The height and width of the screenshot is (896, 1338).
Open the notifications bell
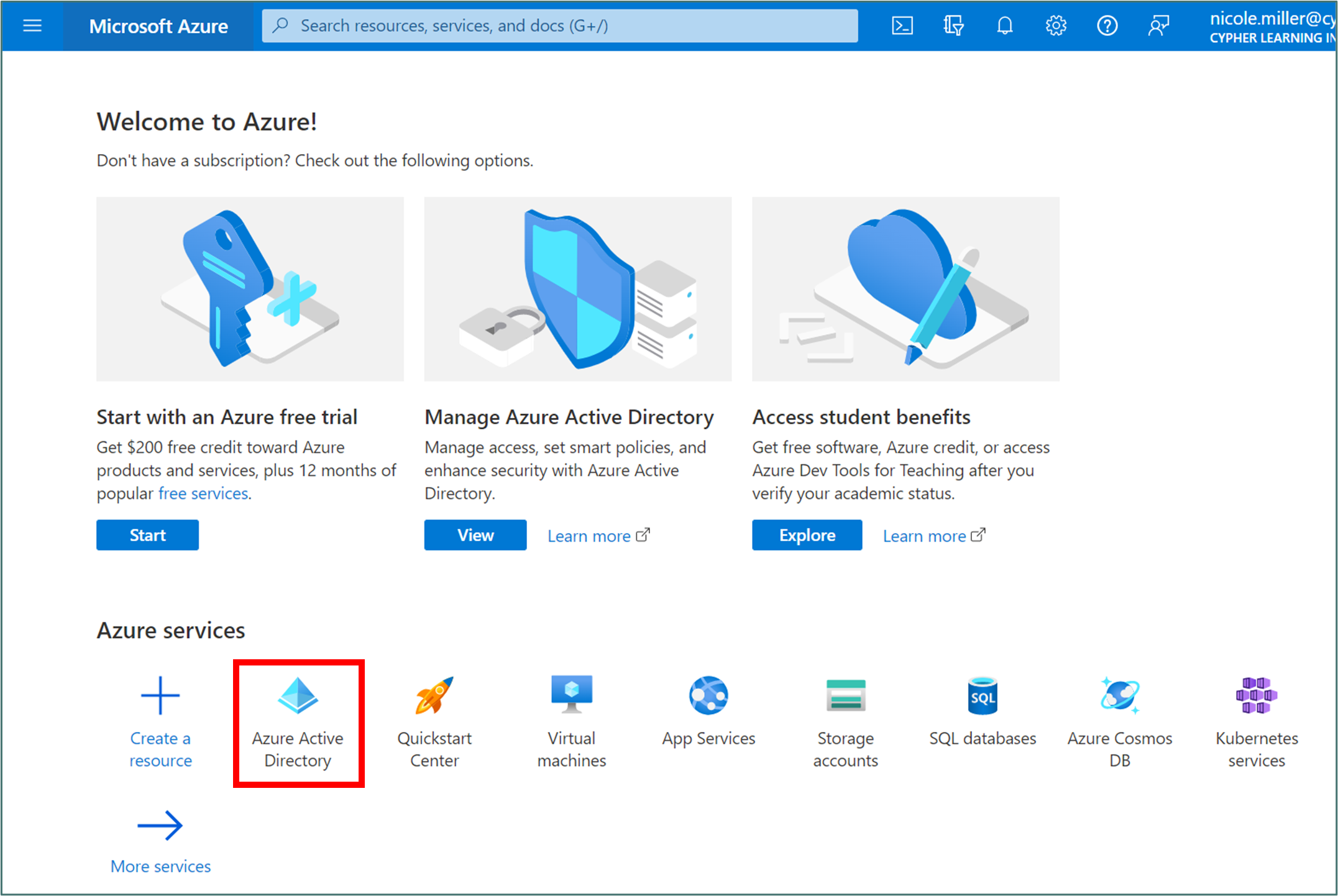pos(1005,25)
